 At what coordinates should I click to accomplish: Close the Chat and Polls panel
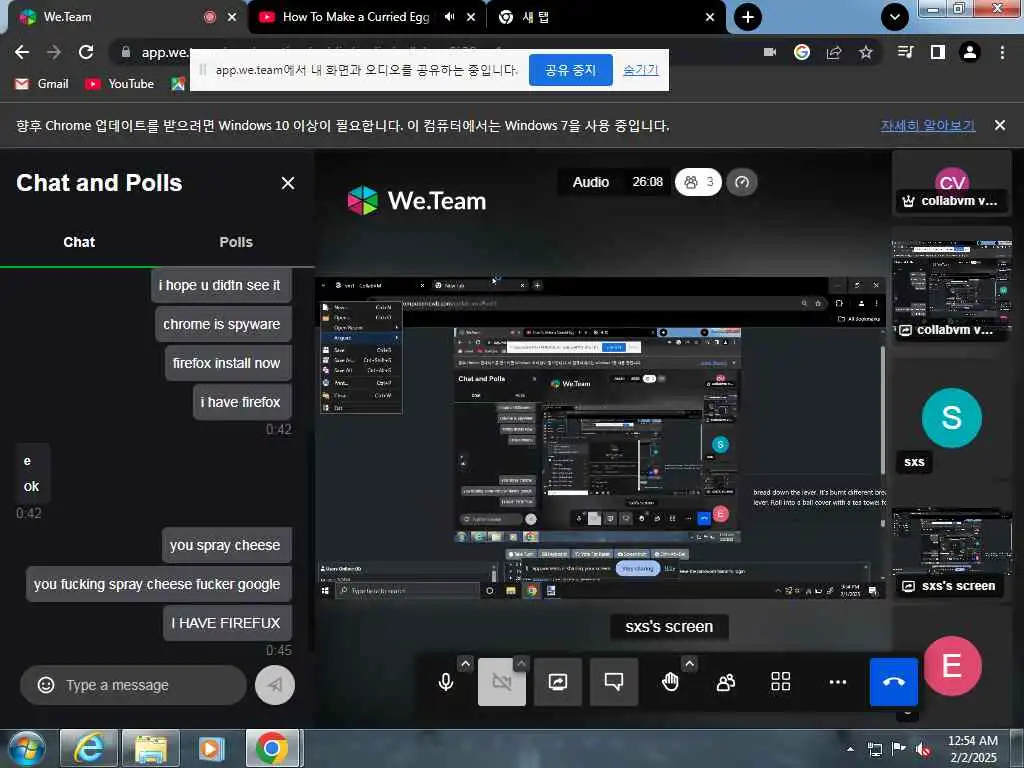tap(288, 184)
